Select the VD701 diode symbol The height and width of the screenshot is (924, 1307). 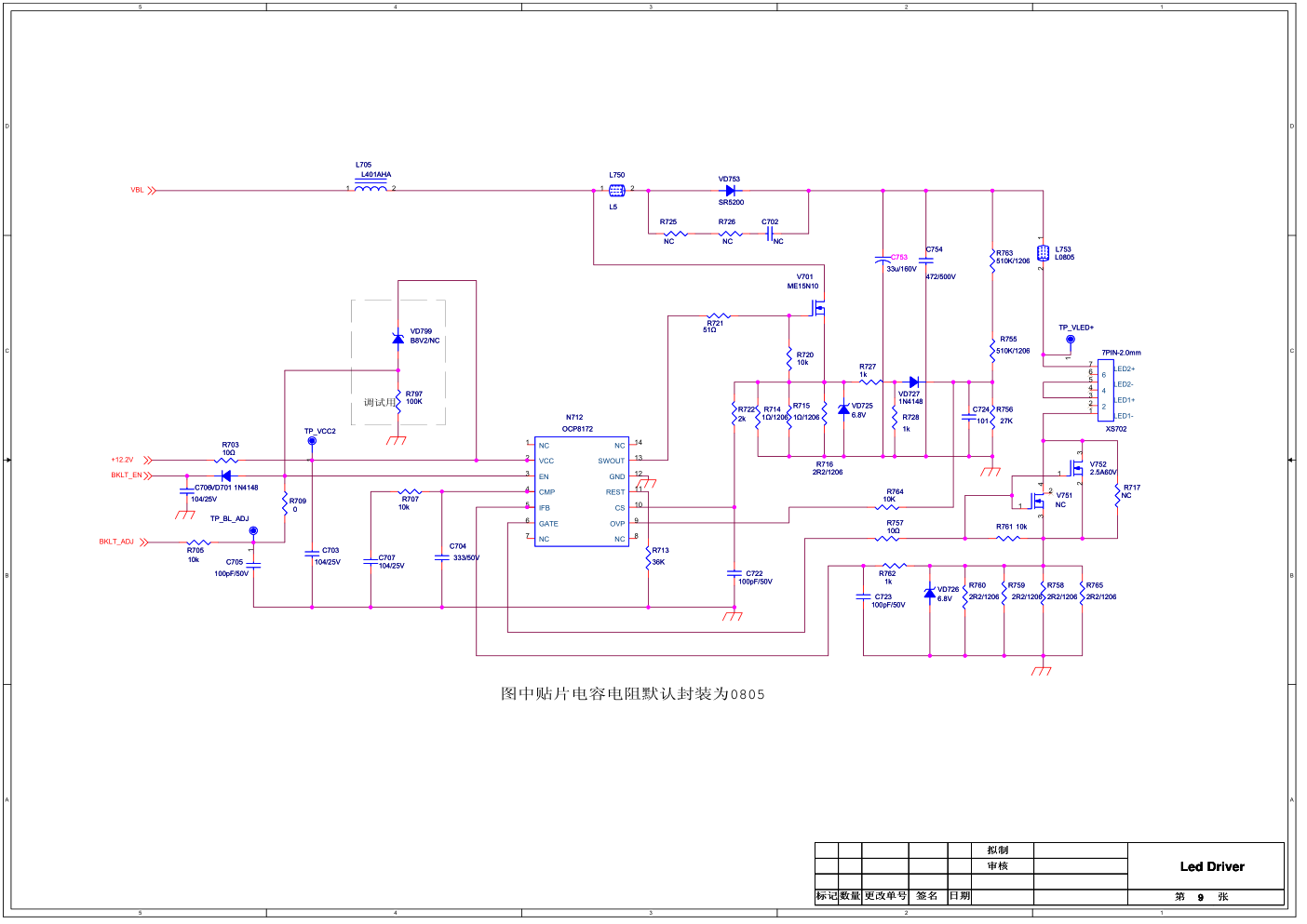[226, 476]
